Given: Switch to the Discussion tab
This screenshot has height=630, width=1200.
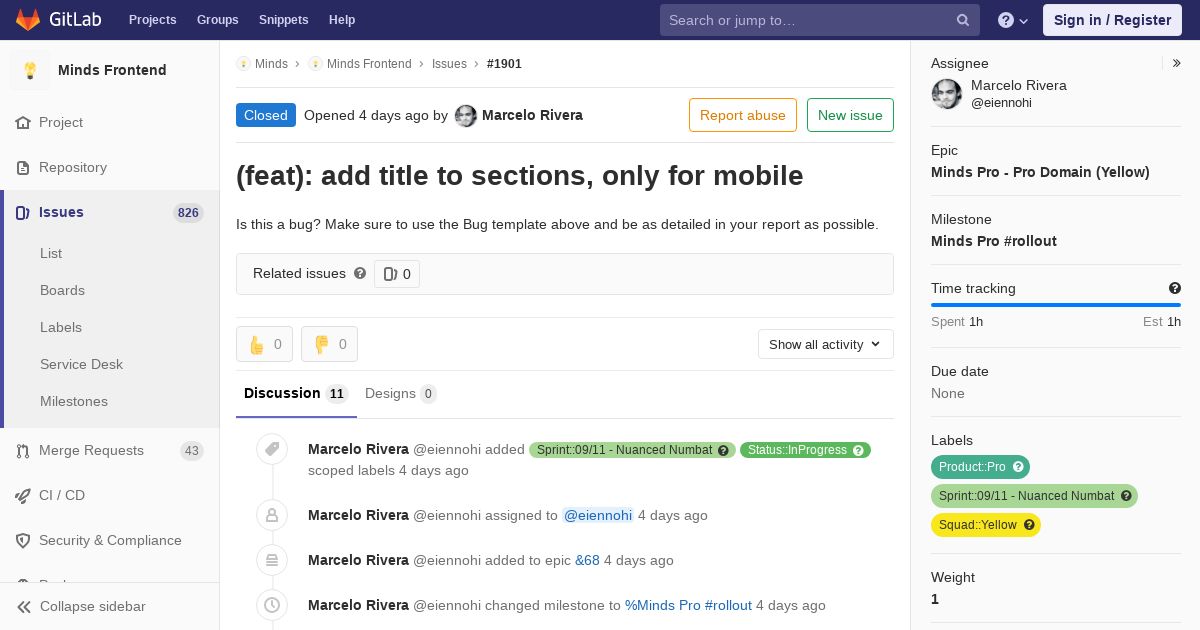Looking at the screenshot, I should pos(296,394).
